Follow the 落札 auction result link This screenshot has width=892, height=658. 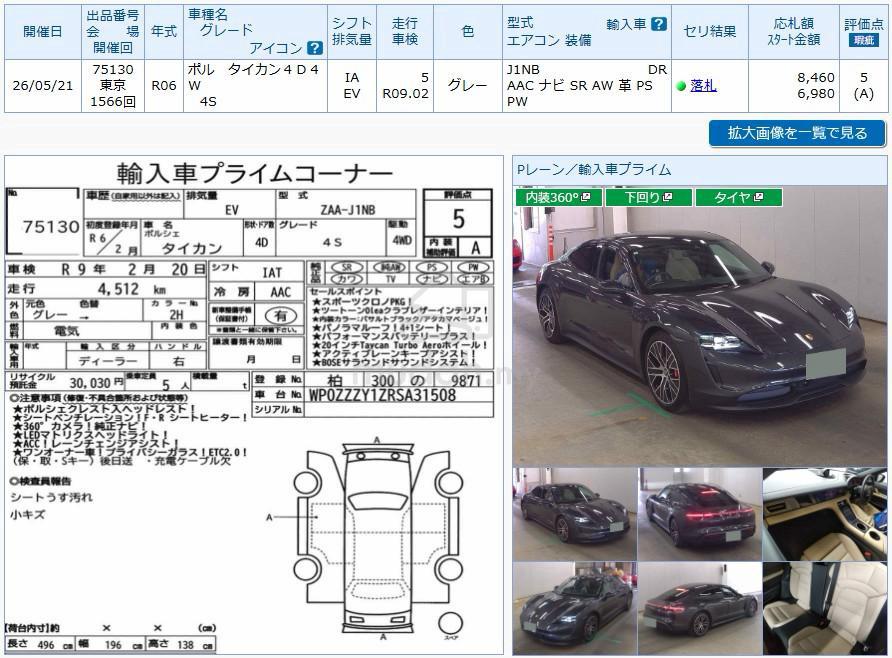click(x=703, y=85)
